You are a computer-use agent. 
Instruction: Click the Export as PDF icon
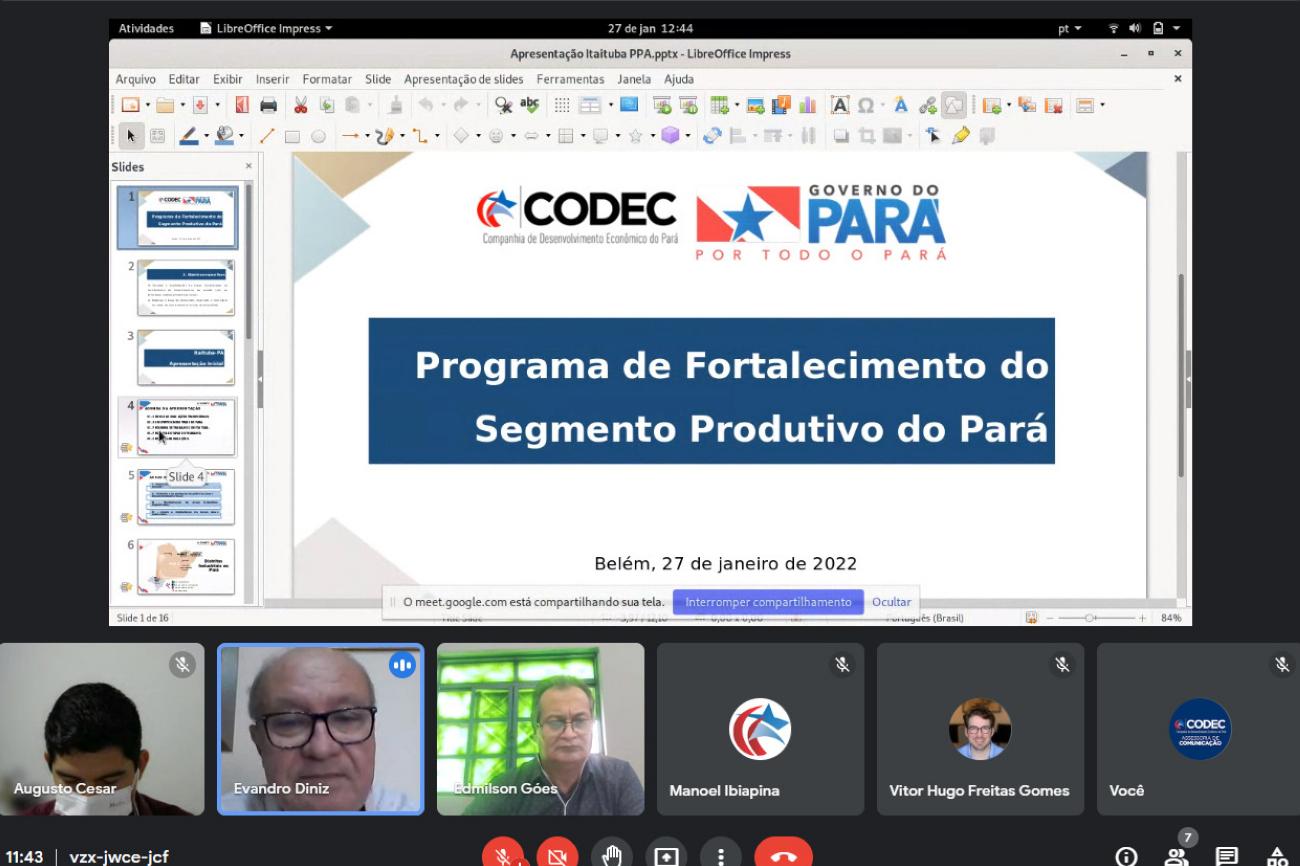coord(242,105)
